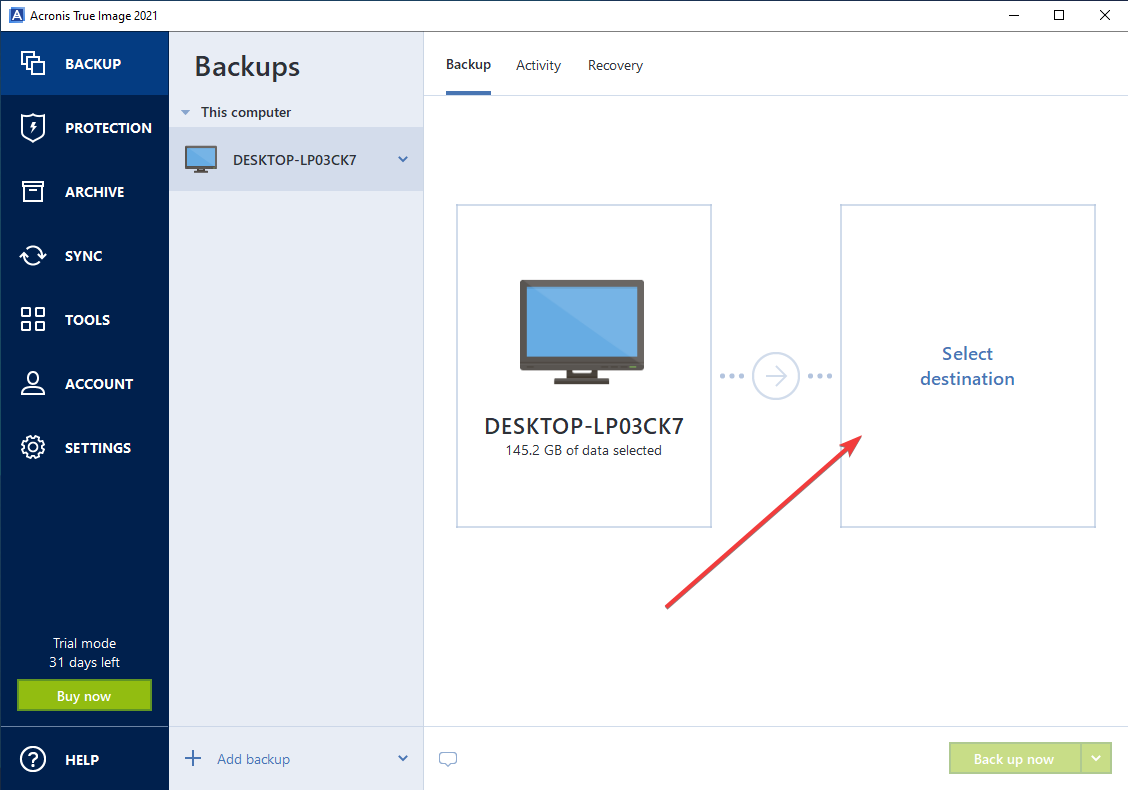Open the Add backup dropdown arrow
1128x790 pixels.
[x=403, y=758]
